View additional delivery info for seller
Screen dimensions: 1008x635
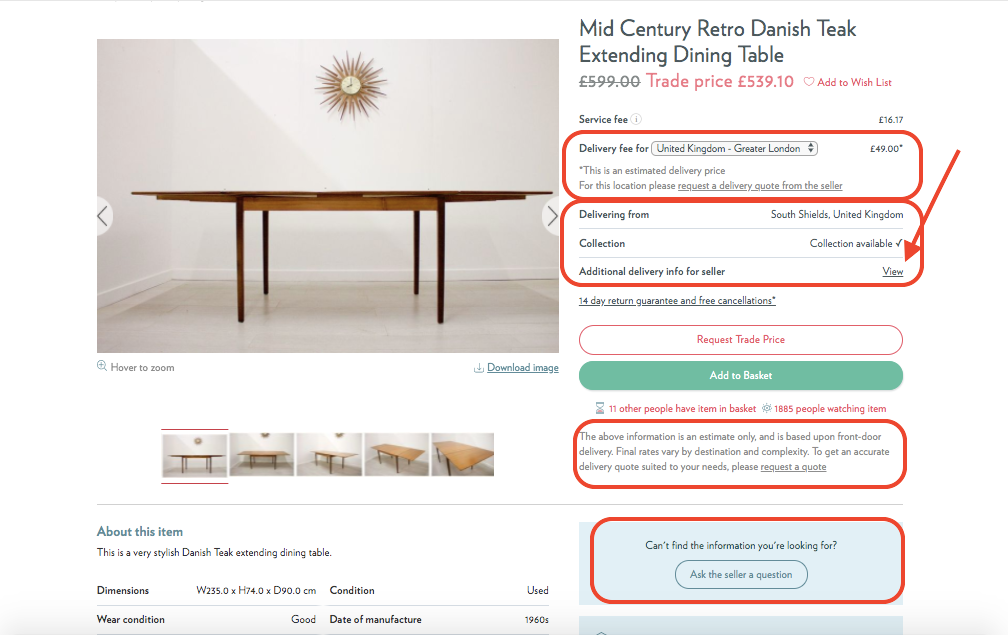pos(892,271)
